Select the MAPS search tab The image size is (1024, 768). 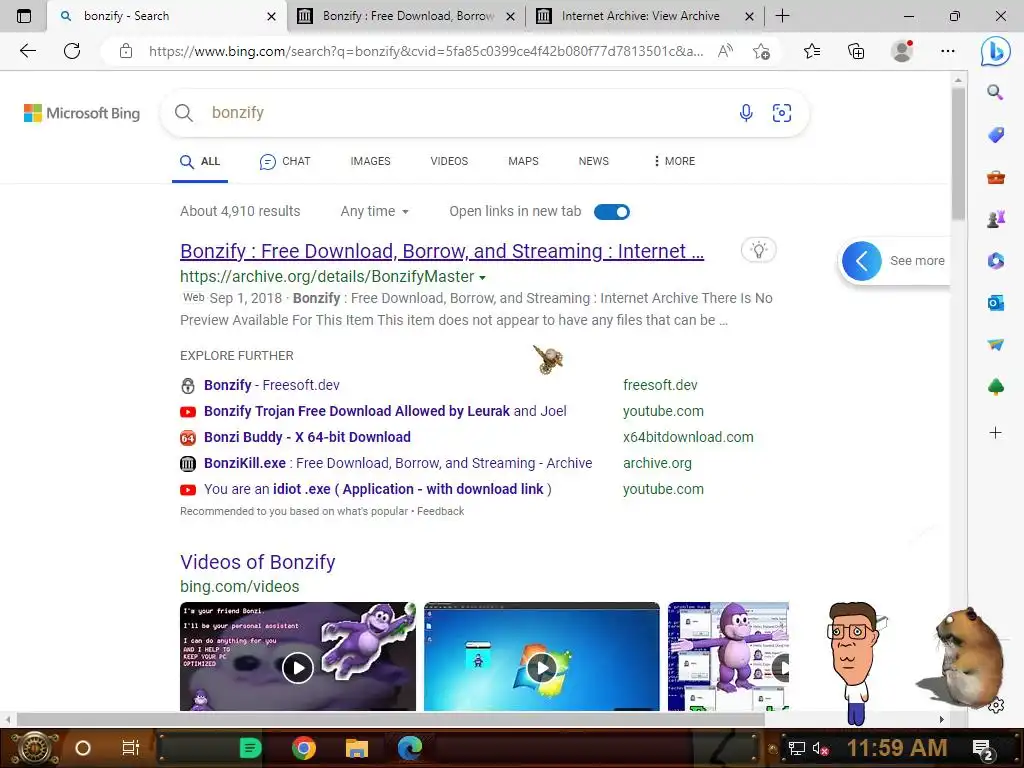pyautogui.click(x=523, y=161)
